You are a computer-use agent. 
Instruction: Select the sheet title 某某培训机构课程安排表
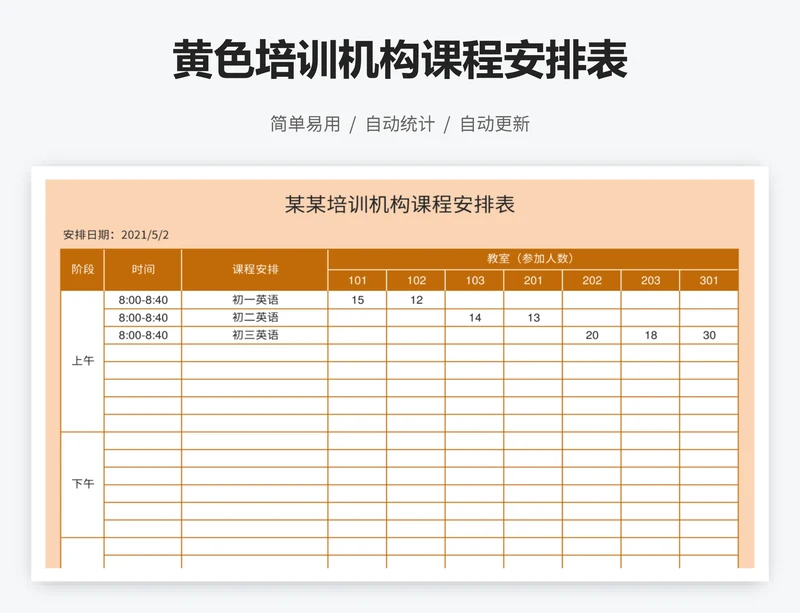[x=400, y=204]
